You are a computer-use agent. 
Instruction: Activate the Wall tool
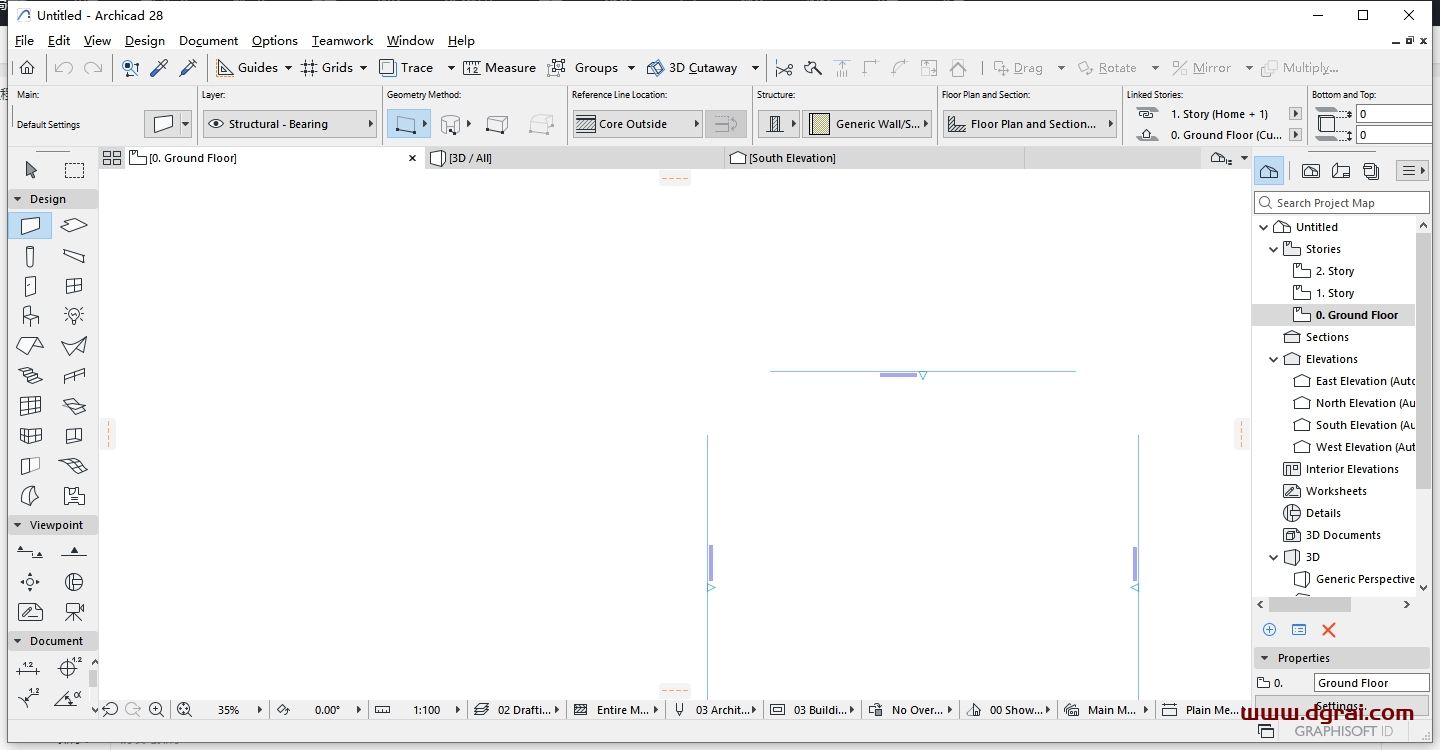click(x=30, y=226)
